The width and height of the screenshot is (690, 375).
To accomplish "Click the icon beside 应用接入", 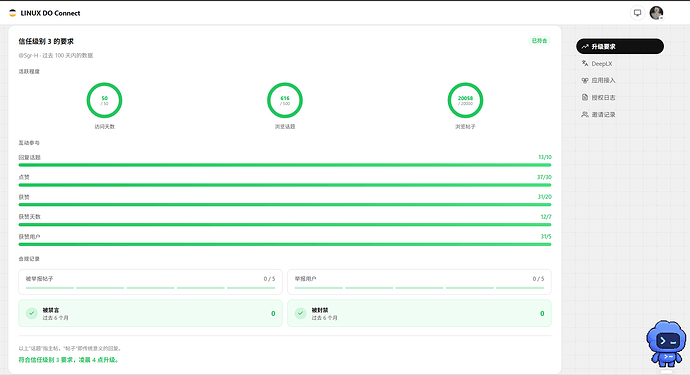I will pyautogui.click(x=585, y=81).
